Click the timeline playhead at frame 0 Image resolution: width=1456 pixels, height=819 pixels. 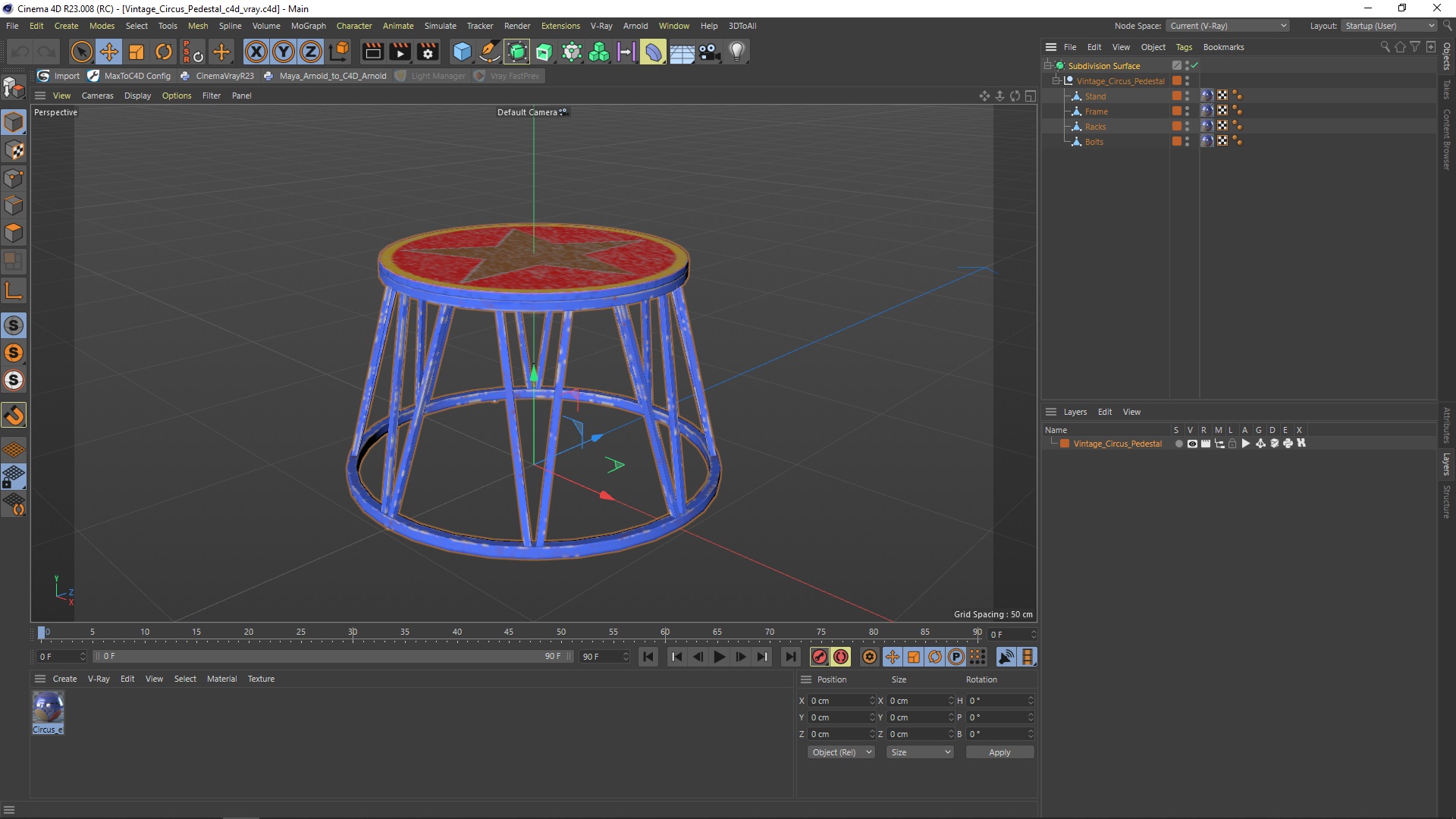click(x=42, y=632)
